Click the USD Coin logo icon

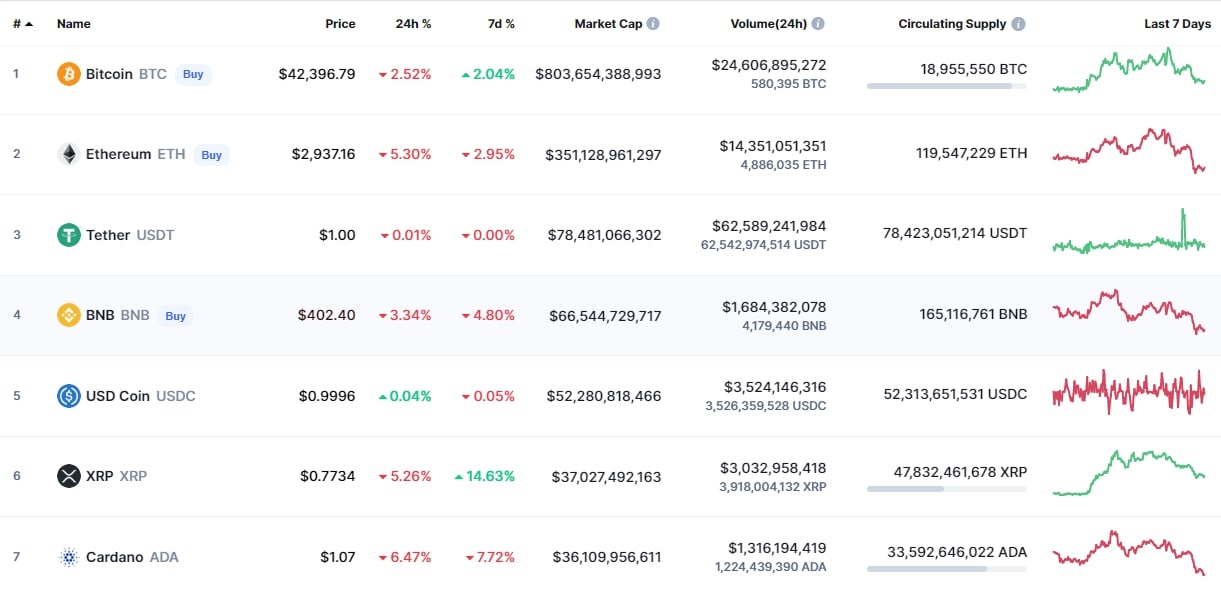pos(69,396)
